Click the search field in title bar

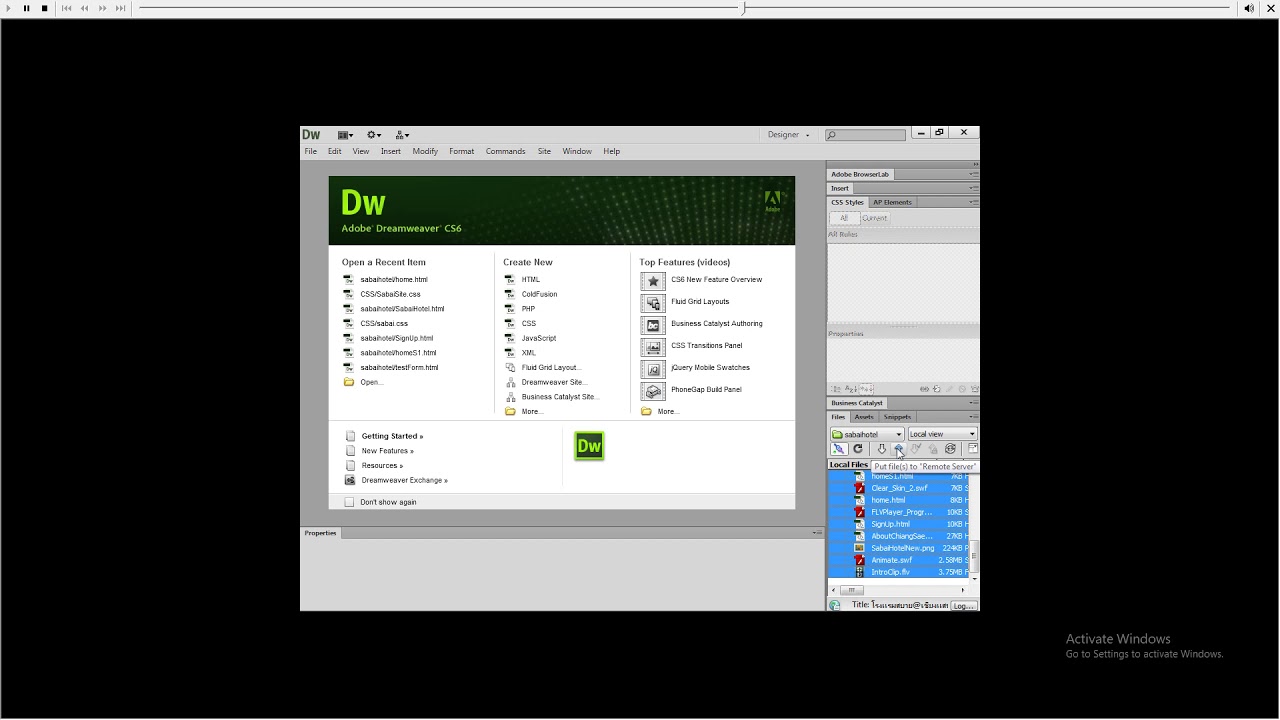point(866,135)
